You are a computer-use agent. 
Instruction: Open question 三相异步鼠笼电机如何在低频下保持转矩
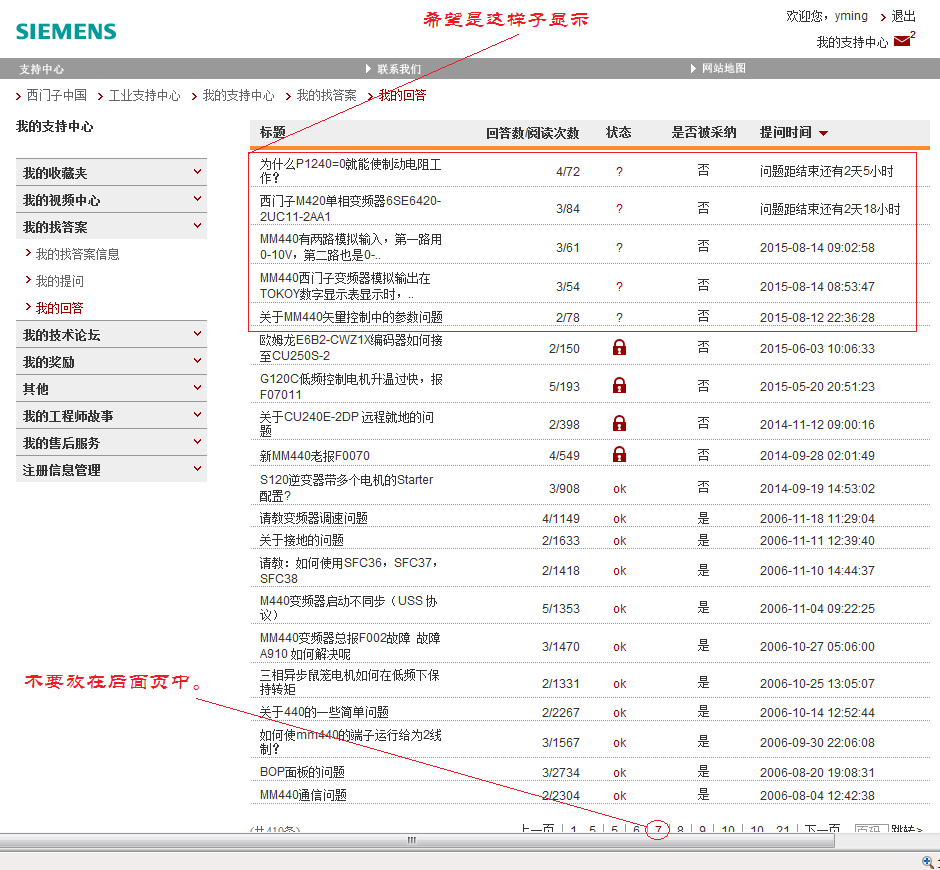coord(350,682)
